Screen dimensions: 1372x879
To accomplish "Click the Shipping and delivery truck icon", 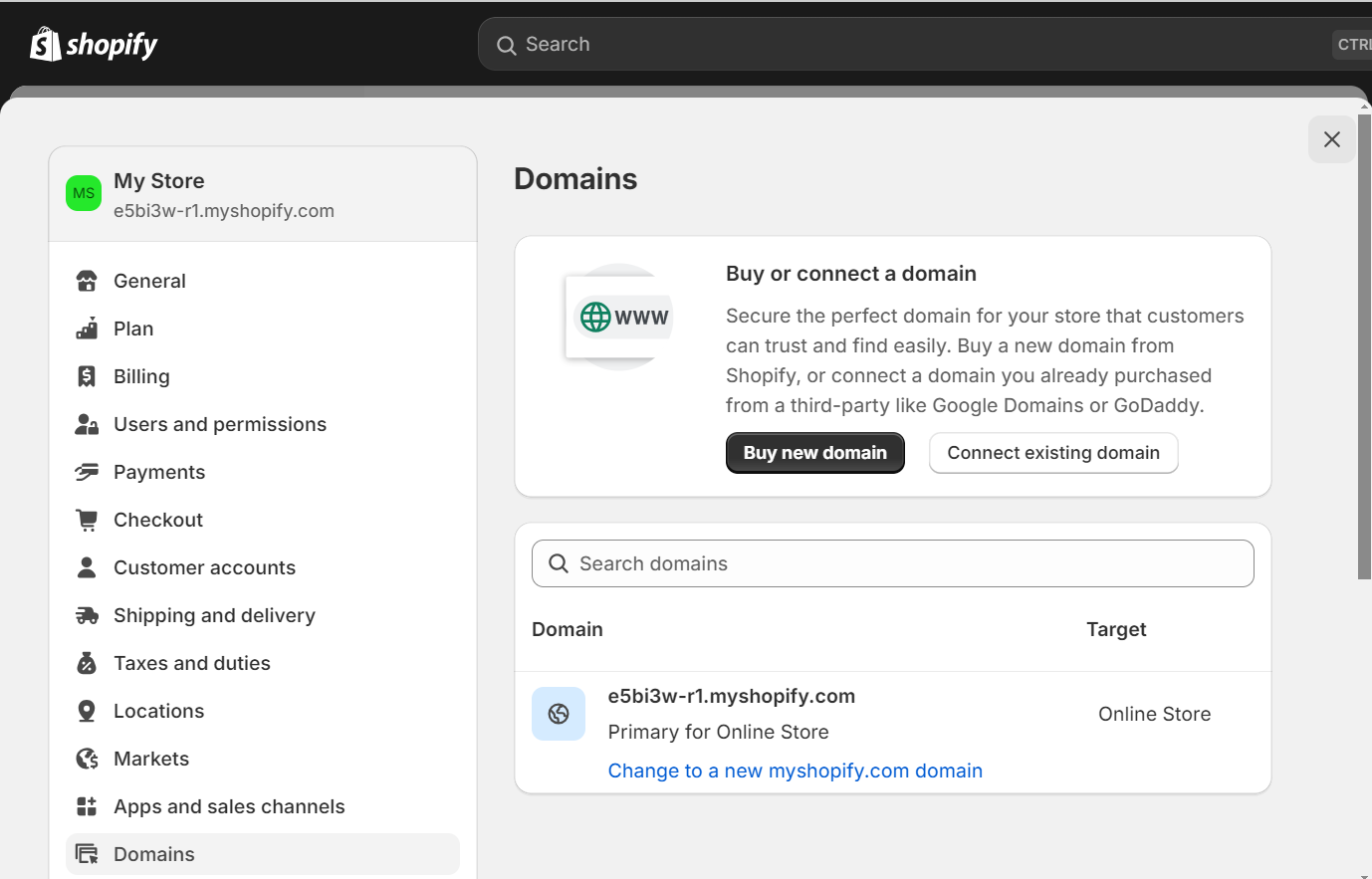I will (x=87, y=615).
